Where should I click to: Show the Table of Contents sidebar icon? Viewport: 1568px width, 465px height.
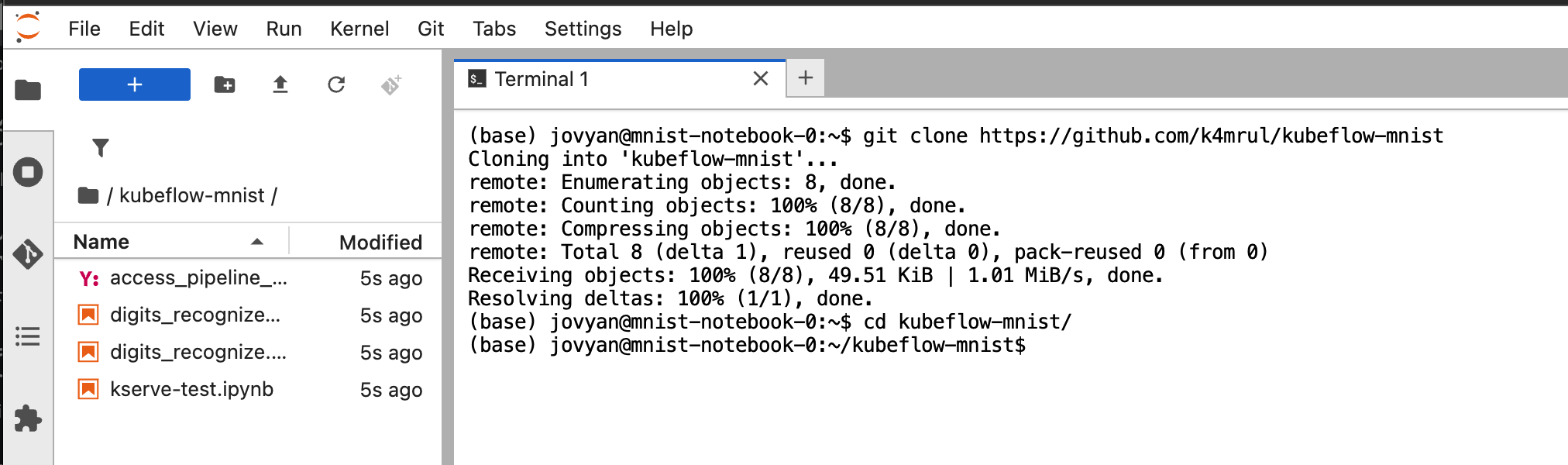click(x=28, y=336)
